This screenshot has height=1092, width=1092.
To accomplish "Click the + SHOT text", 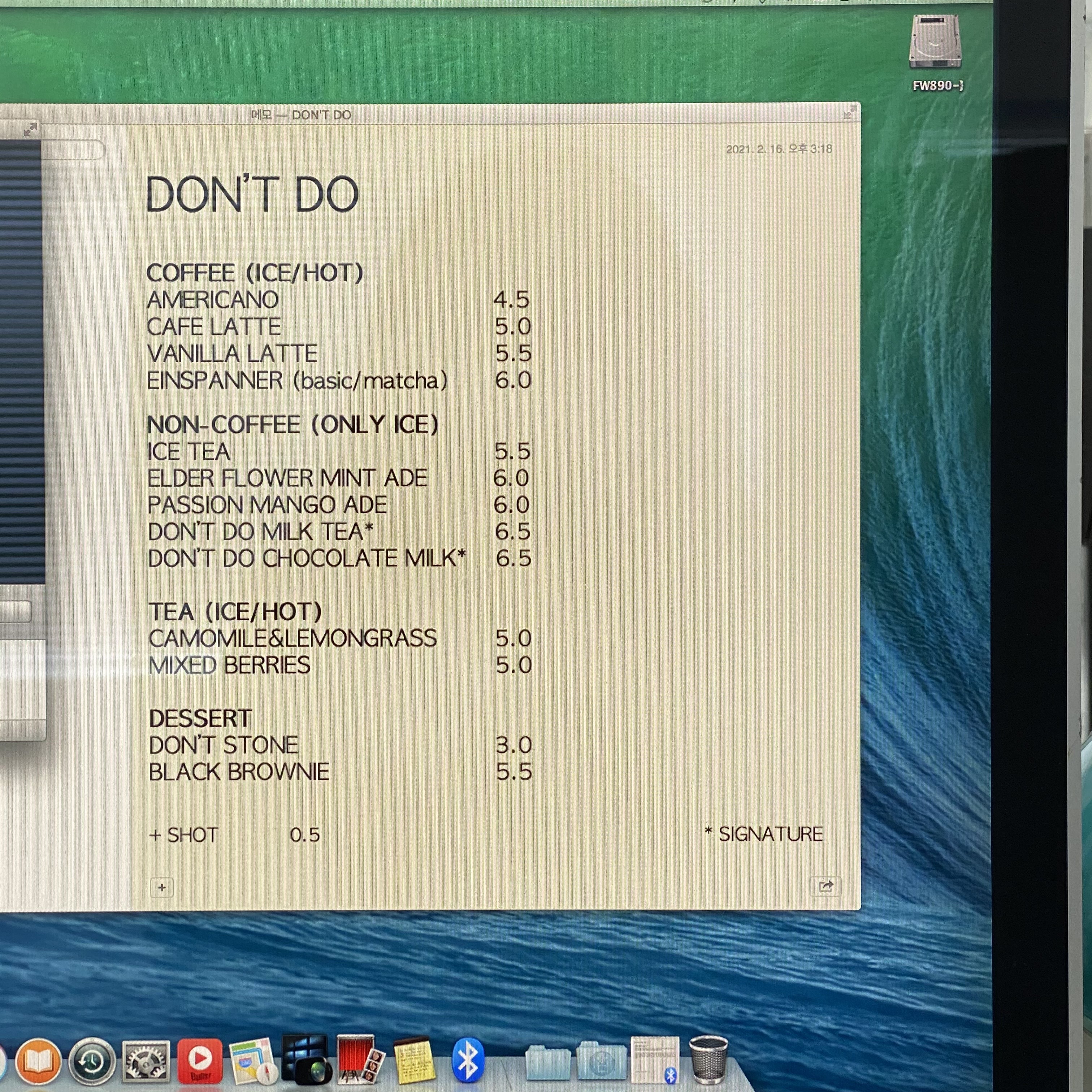I will tap(184, 835).
